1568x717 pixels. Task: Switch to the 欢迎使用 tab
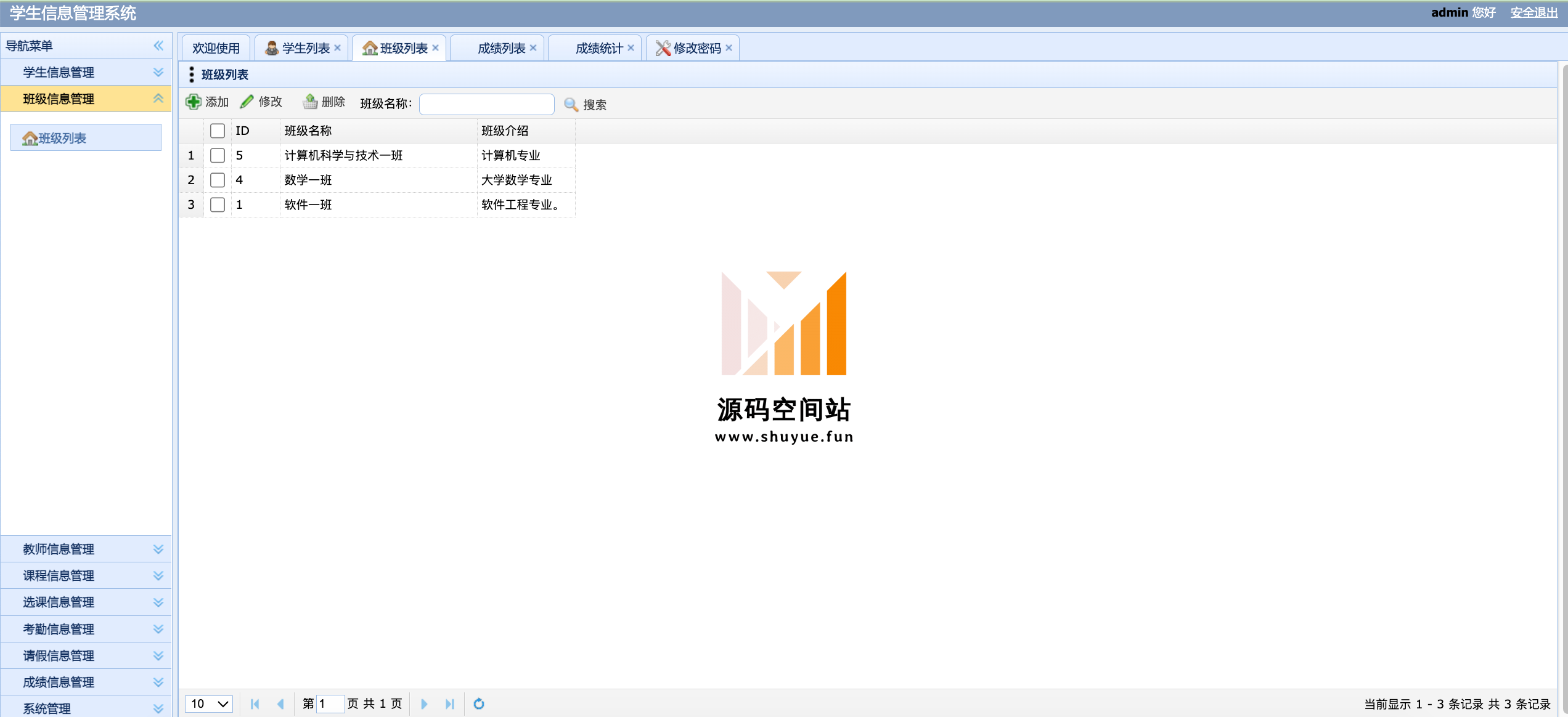pyautogui.click(x=216, y=48)
